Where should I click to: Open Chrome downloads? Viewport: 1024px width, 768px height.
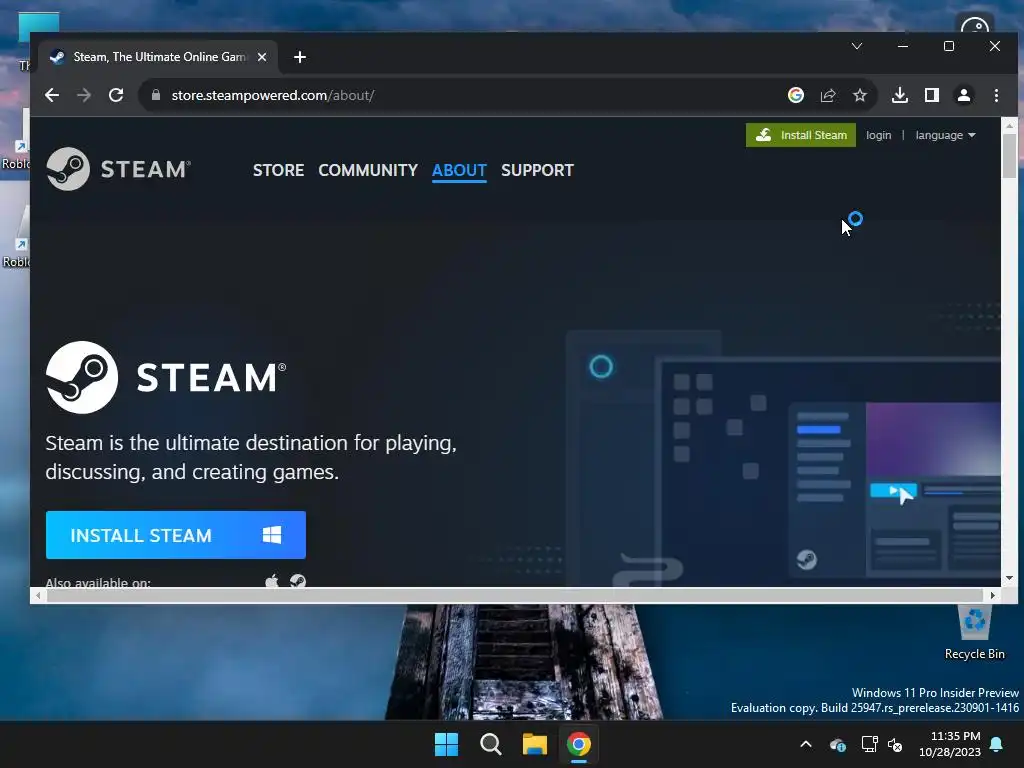tap(899, 95)
